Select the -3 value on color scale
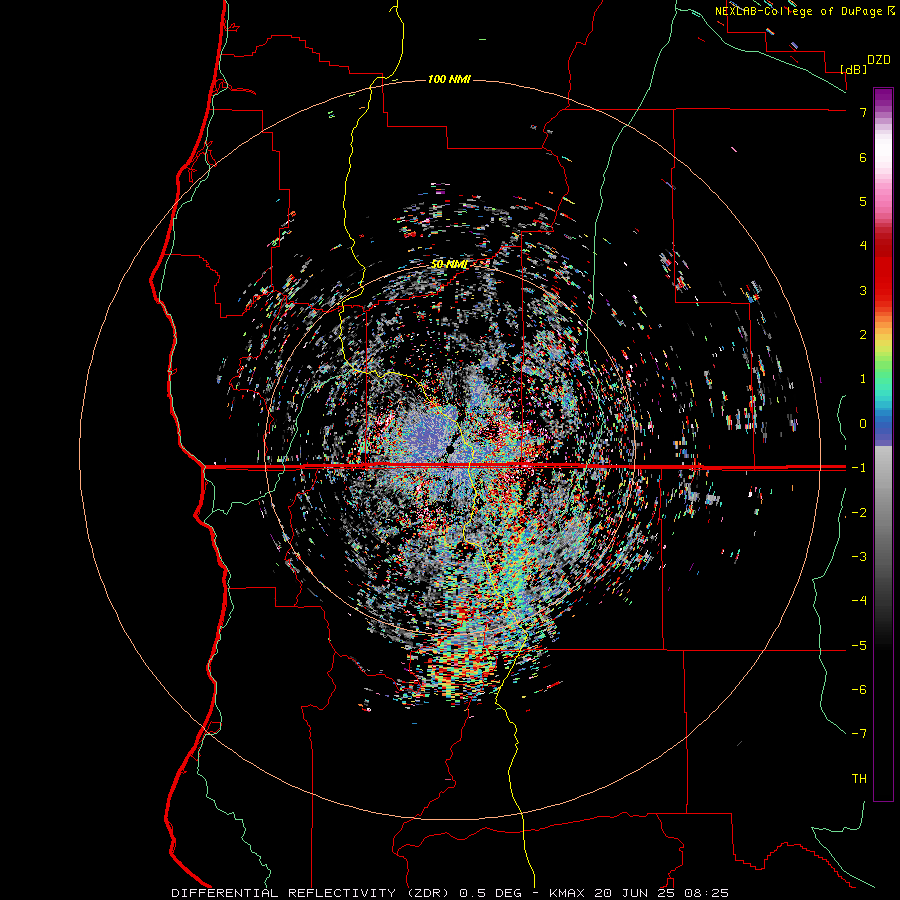This screenshot has height=900, width=900. pos(859,557)
